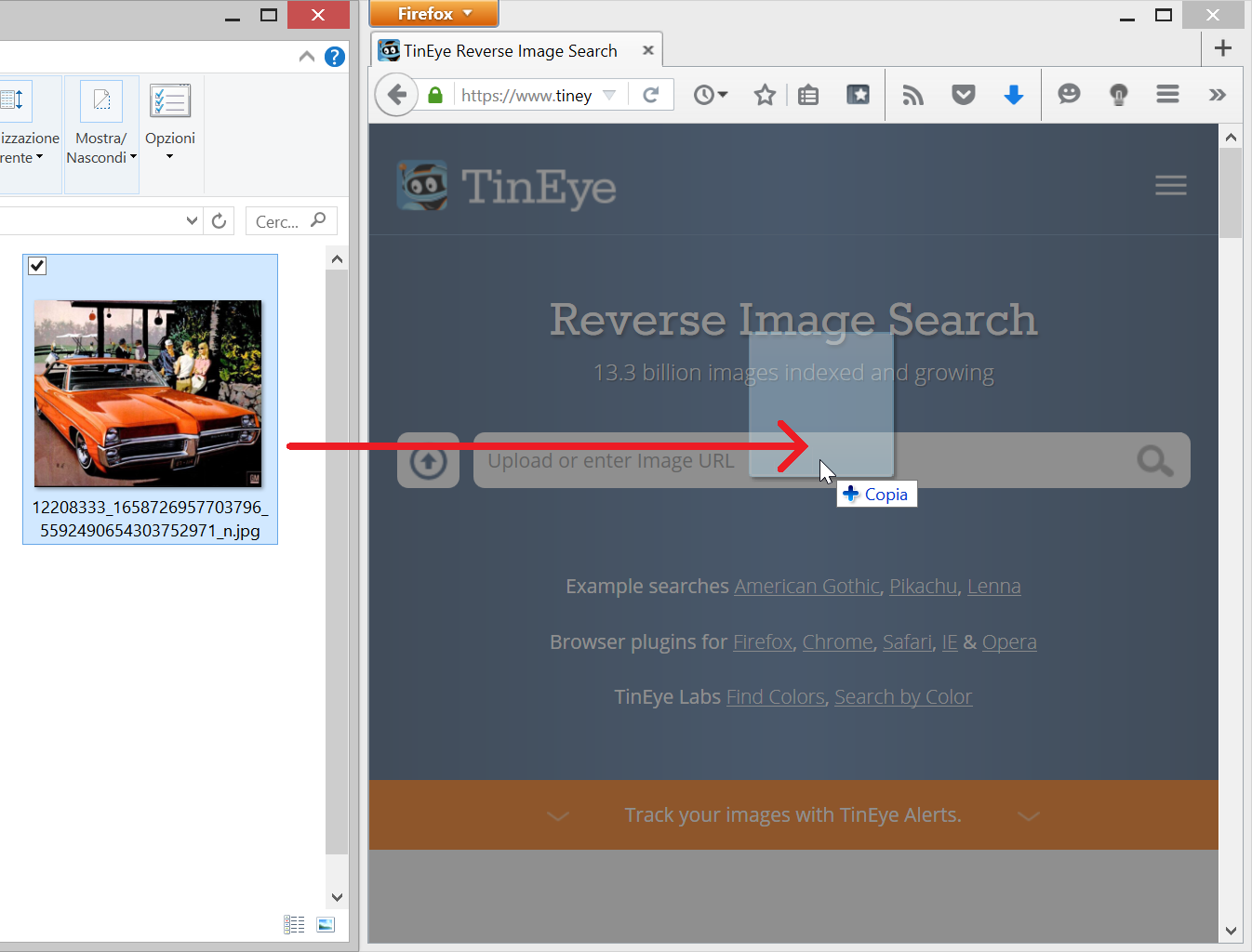Click Explorer file list scroll down arrow
1252x952 pixels.
[x=337, y=897]
